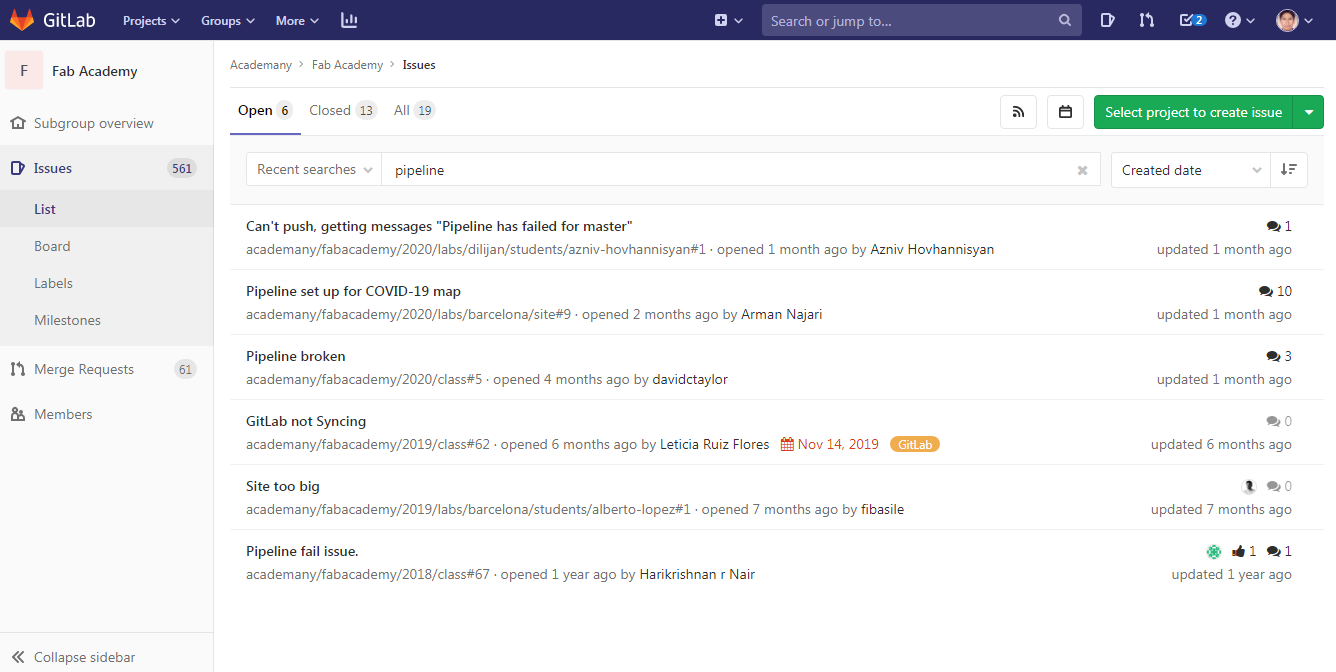Open the group activity analytics chart icon
This screenshot has width=1336, height=672.
tap(349, 20)
